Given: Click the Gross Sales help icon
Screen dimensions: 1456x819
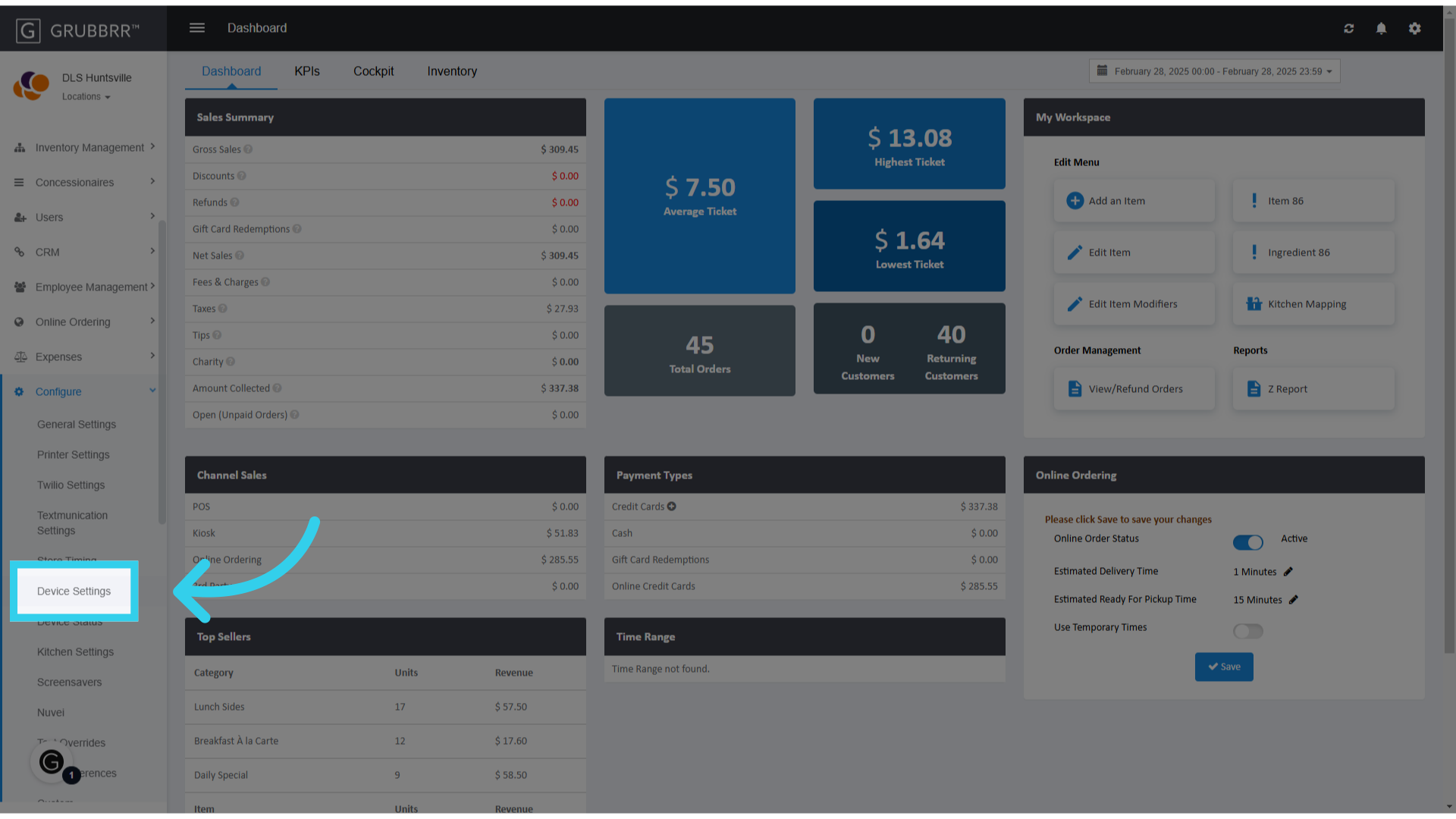Looking at the screenshot, I should (x=248, y=149).
